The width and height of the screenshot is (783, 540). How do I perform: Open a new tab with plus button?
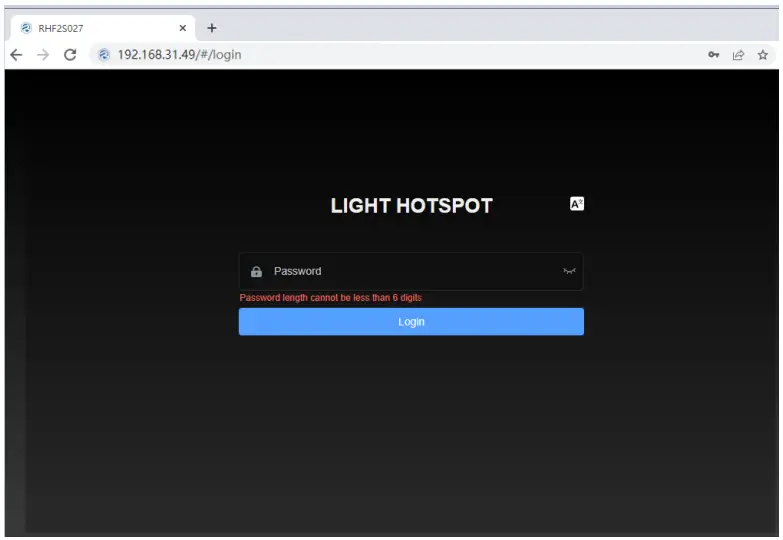click(212, 28)
